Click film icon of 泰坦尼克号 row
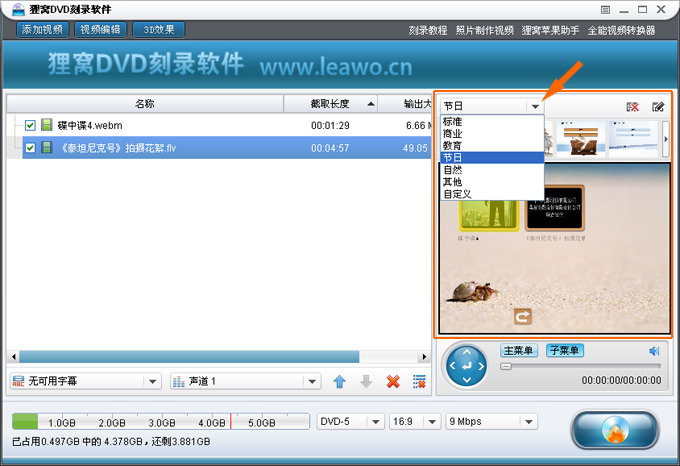The height and width of the screenshot is (466, 680). coord(46,147)
